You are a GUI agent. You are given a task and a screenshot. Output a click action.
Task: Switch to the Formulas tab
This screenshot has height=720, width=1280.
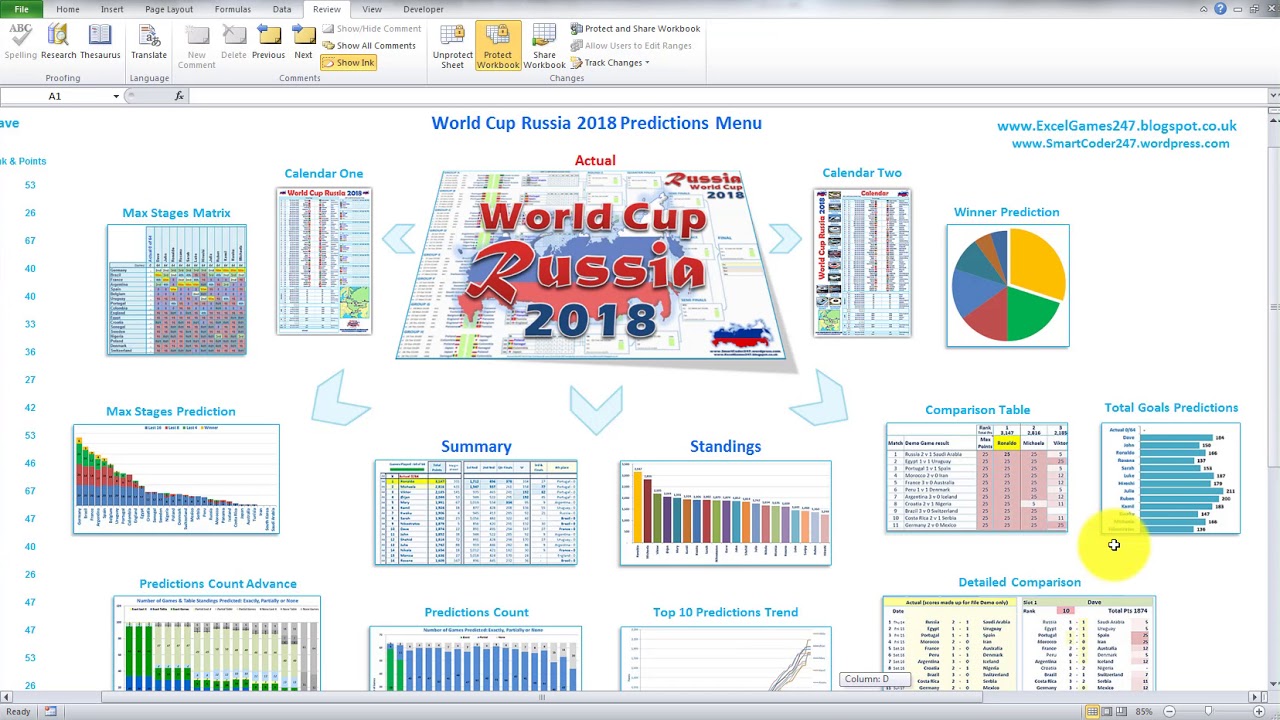click(x=233, y=9)
